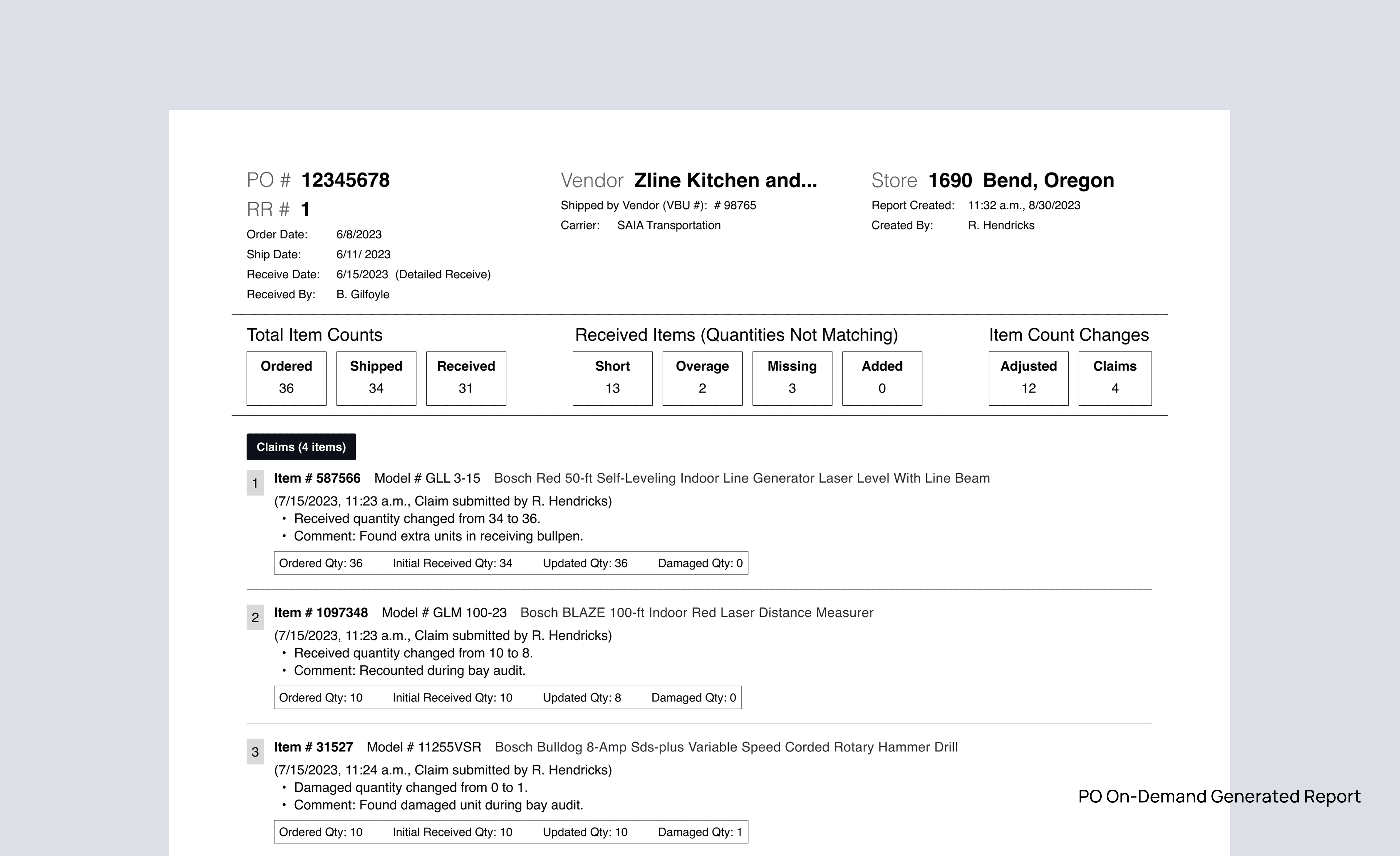The width and height of the screenshot is (1400, 856).
Task: Click Item # 31527 heading
Action: click(313, 747)
